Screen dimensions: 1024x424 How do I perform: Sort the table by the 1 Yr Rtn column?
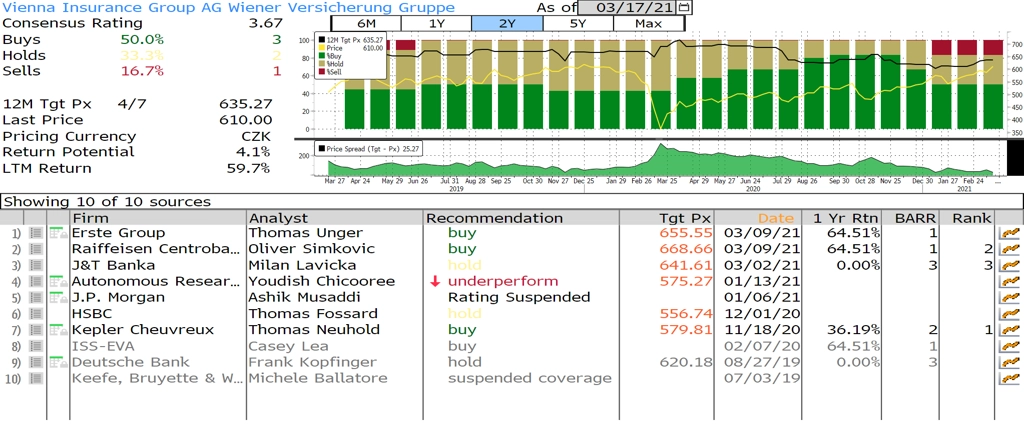841,218
